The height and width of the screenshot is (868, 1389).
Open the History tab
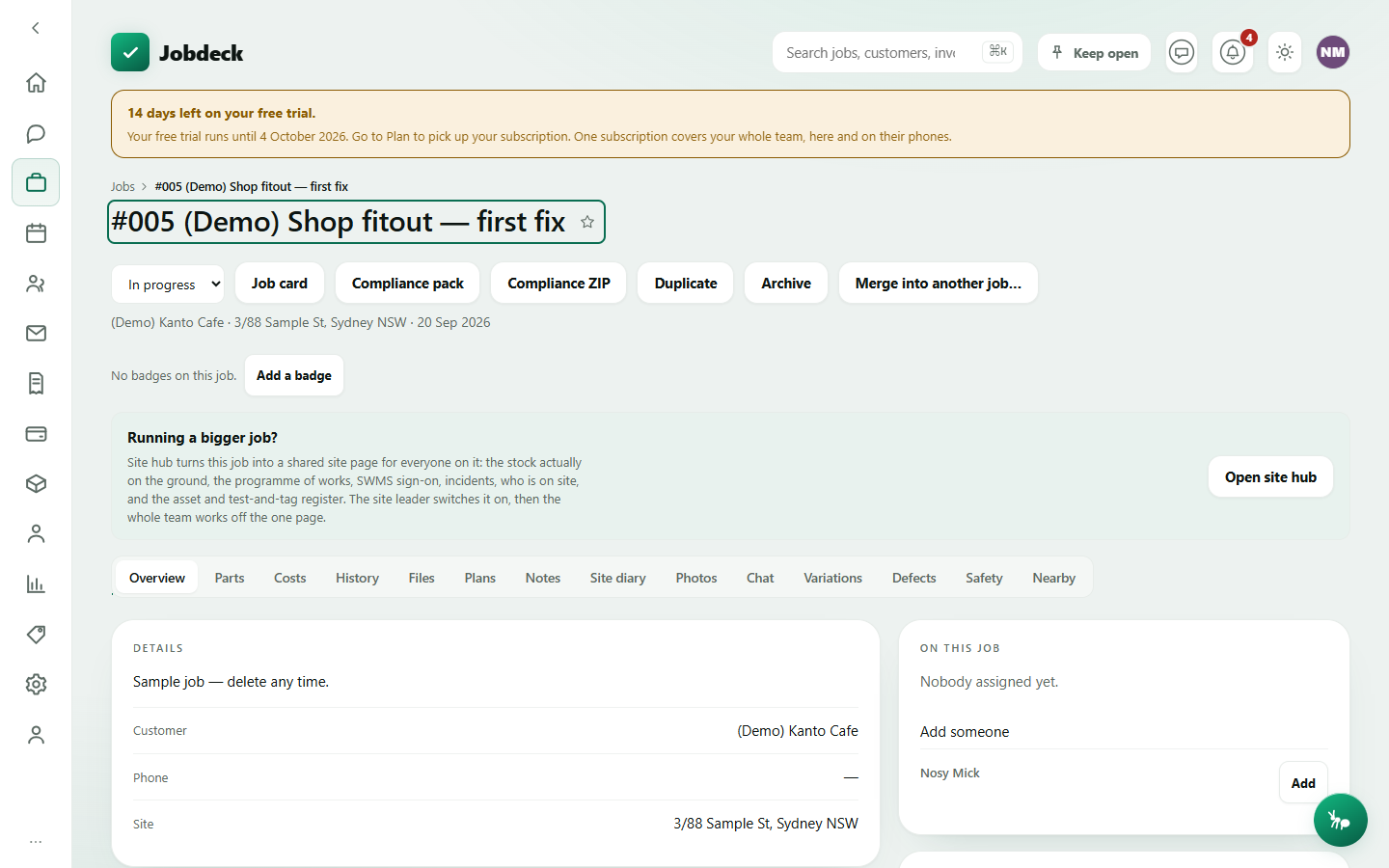[x=357, y=578]
